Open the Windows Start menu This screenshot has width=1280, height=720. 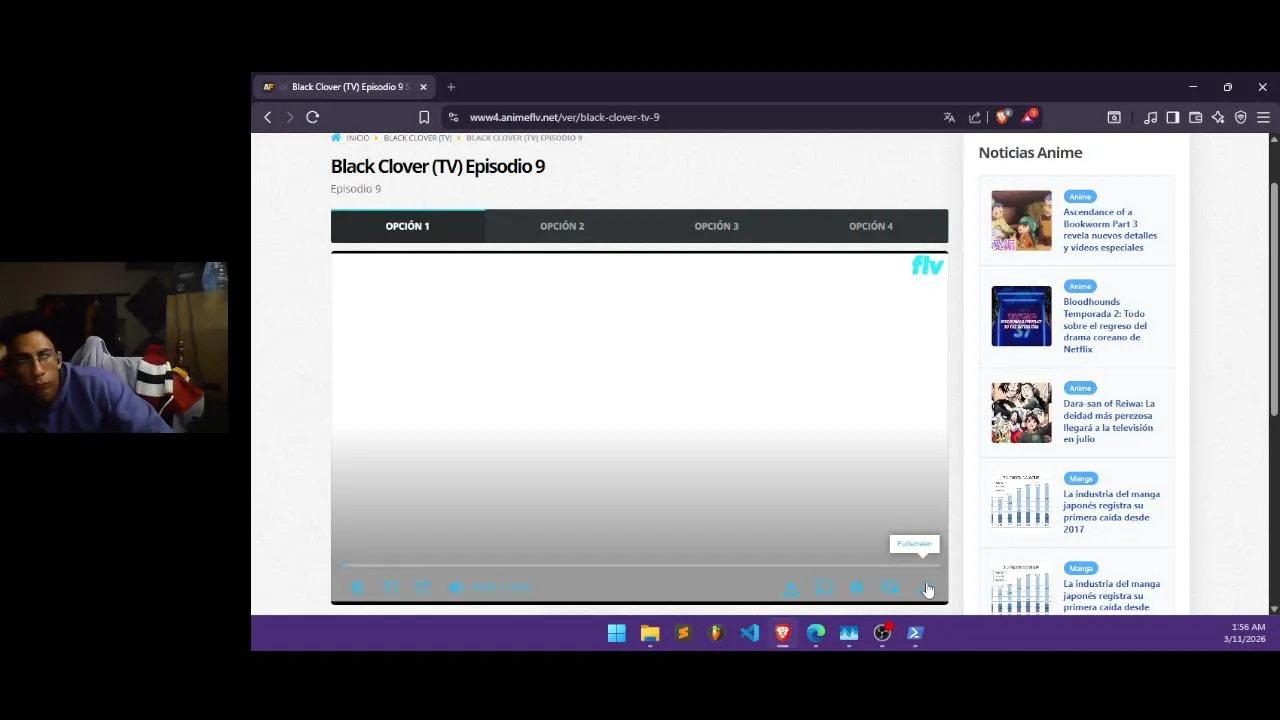[x=617, y=633]
